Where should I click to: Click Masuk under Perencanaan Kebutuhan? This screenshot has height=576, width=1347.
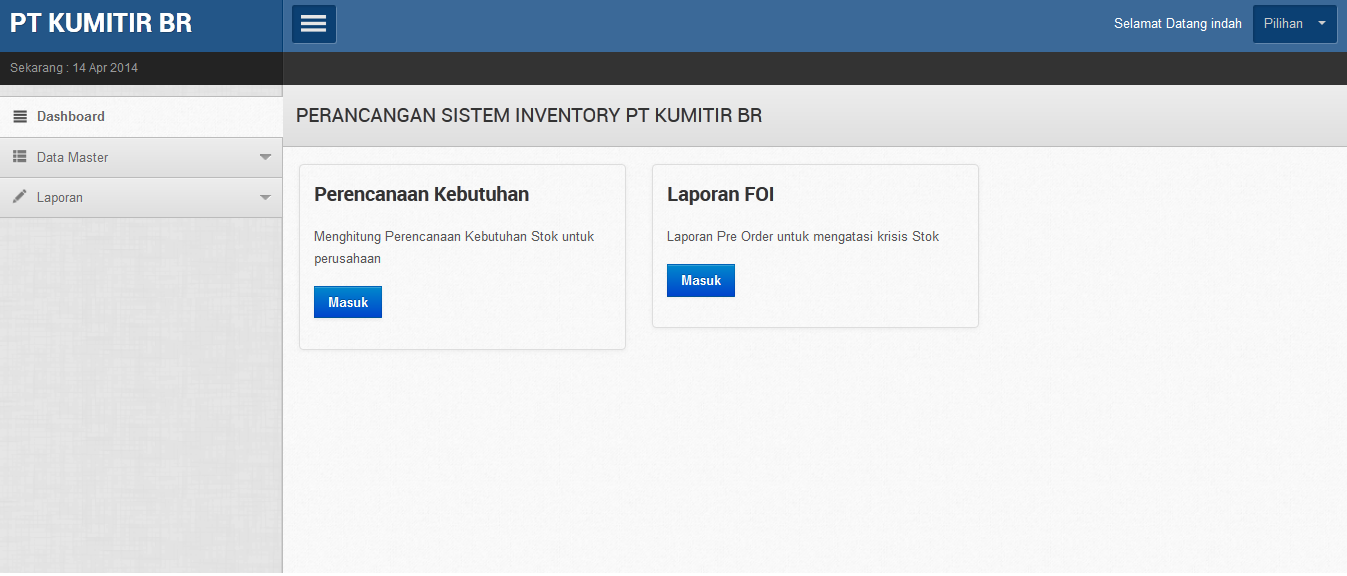(x=347, y=301)
